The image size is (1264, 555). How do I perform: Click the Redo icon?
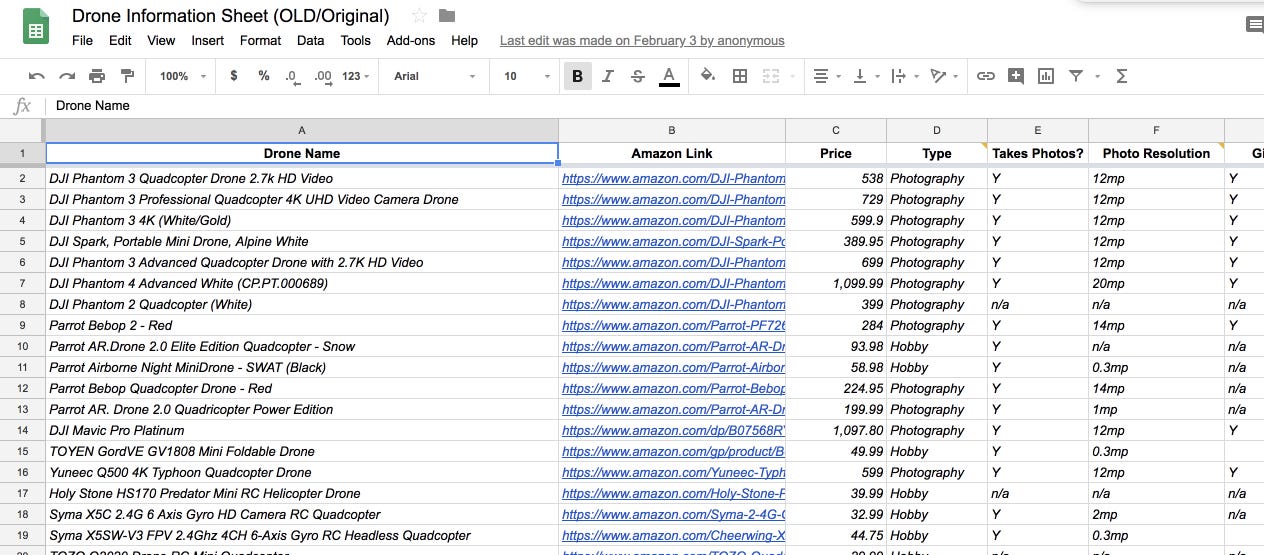67,76
